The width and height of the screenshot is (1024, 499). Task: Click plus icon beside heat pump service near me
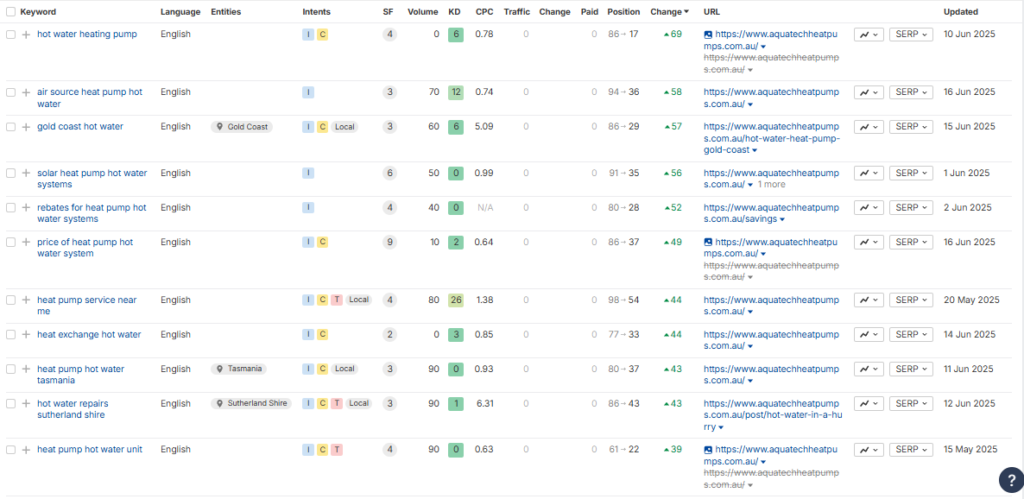26,300
